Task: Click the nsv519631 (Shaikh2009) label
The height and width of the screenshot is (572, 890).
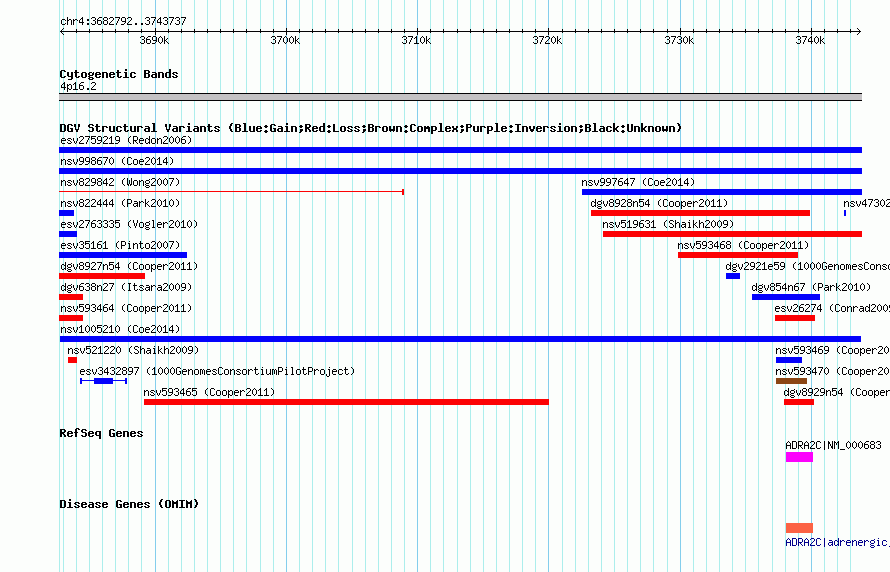Action: pyautogui.click(x=668, y=224)
